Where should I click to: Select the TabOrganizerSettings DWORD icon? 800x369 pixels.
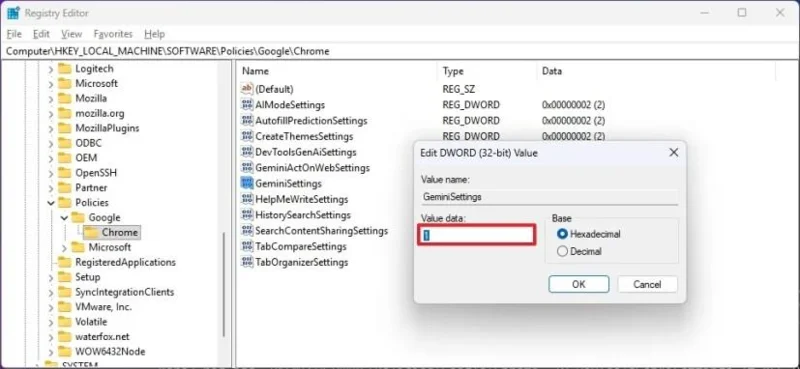[247, 262]
